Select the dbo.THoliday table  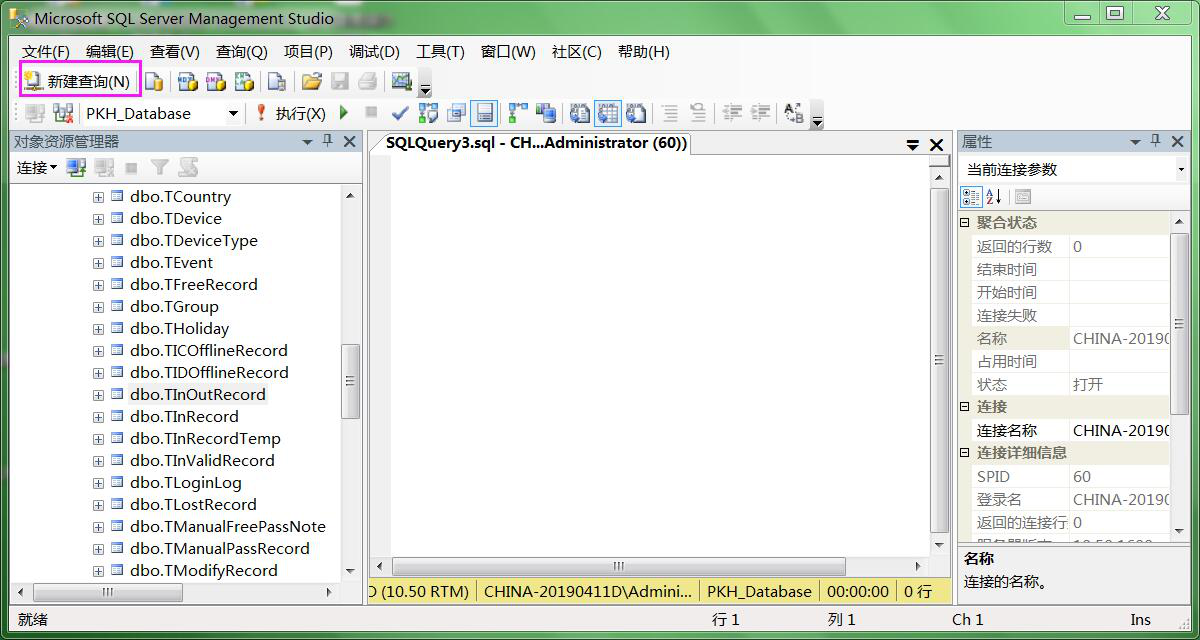coord(179,329)
